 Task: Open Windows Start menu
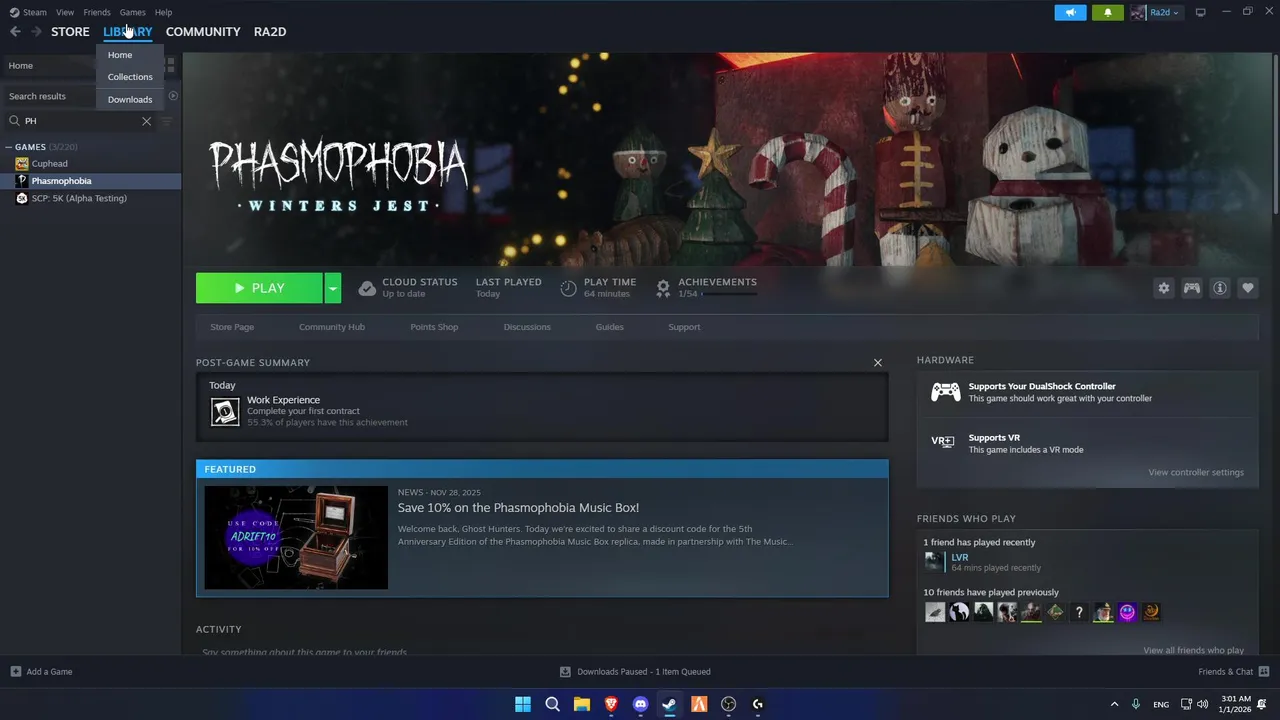coord(523,704)
